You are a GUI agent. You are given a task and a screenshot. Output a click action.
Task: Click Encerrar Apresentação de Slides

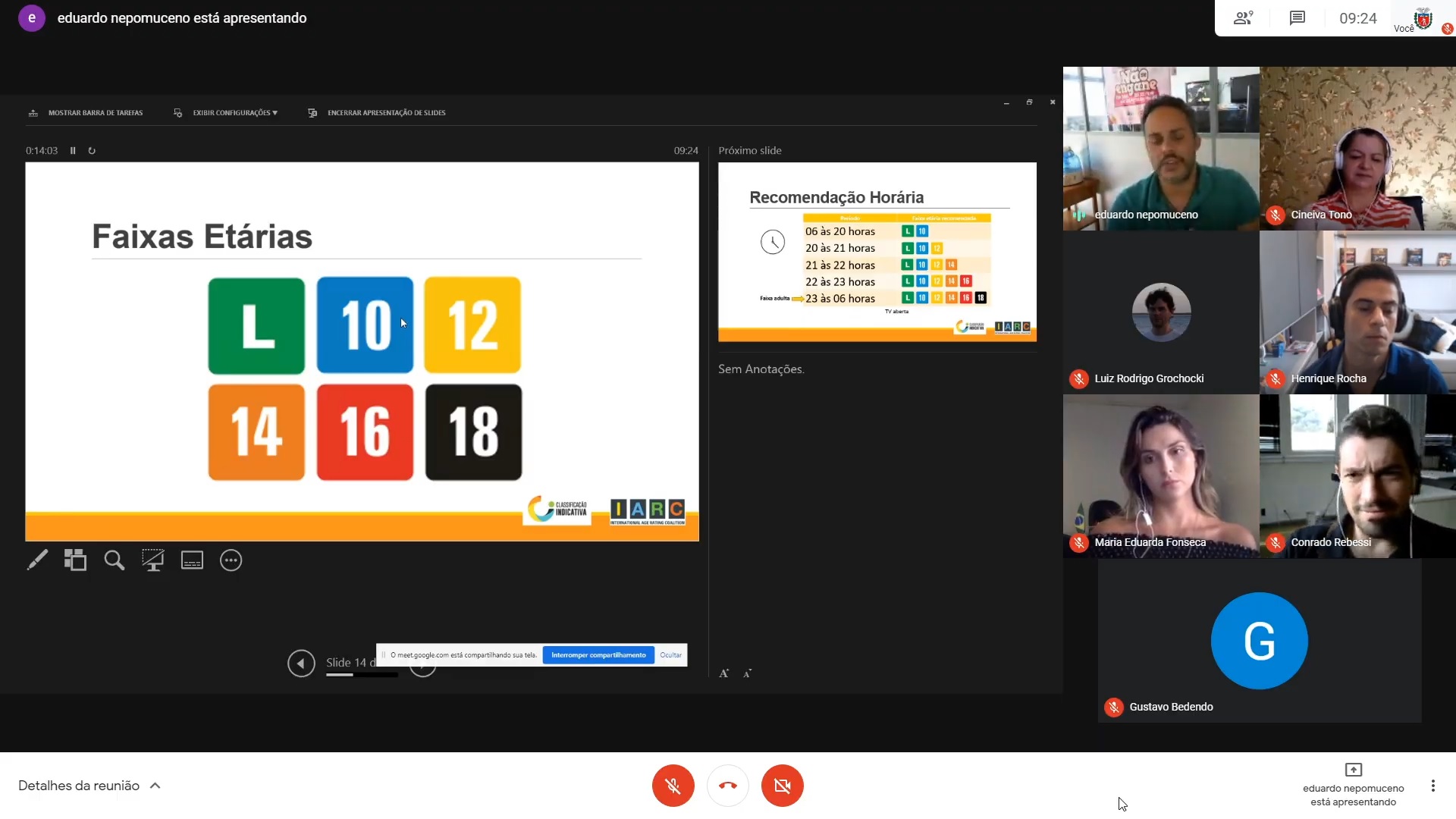[385, 113]
